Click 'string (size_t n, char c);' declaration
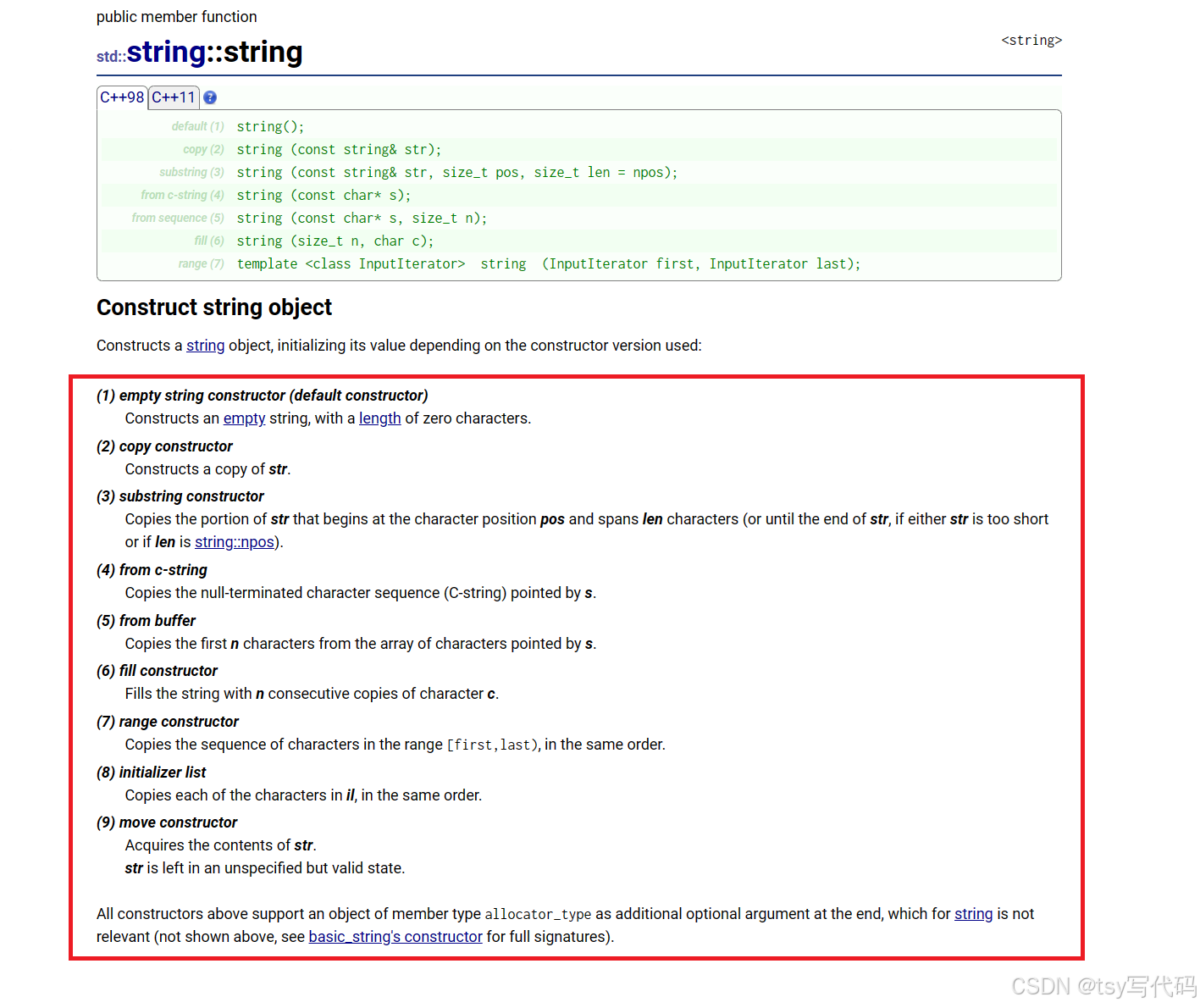Image resolution: width=1200 pixels, height=1008 pixels. pos(335,241)
